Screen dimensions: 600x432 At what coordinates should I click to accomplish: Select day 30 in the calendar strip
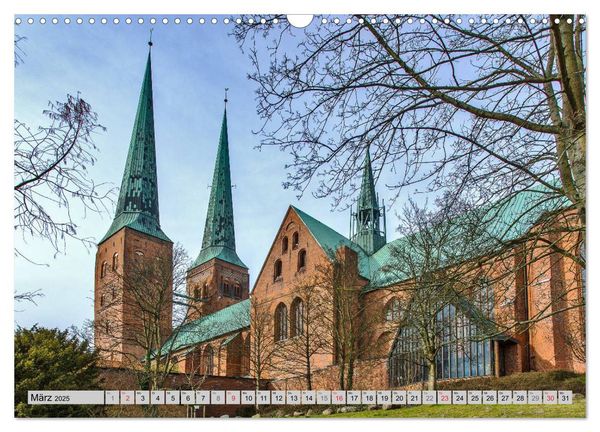tap(550, 398)
